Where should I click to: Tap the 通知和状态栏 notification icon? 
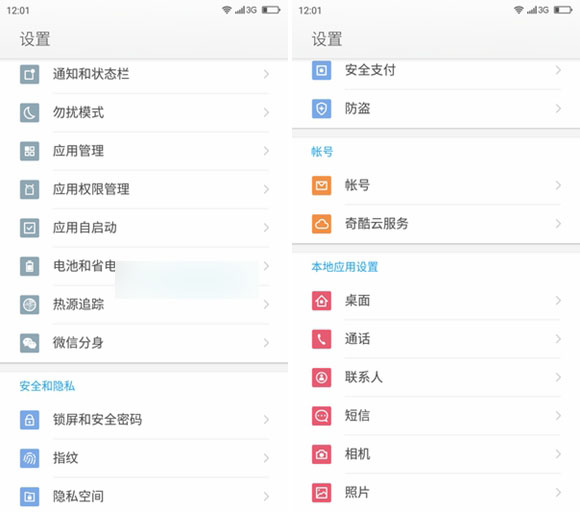(x=30, y=74)
